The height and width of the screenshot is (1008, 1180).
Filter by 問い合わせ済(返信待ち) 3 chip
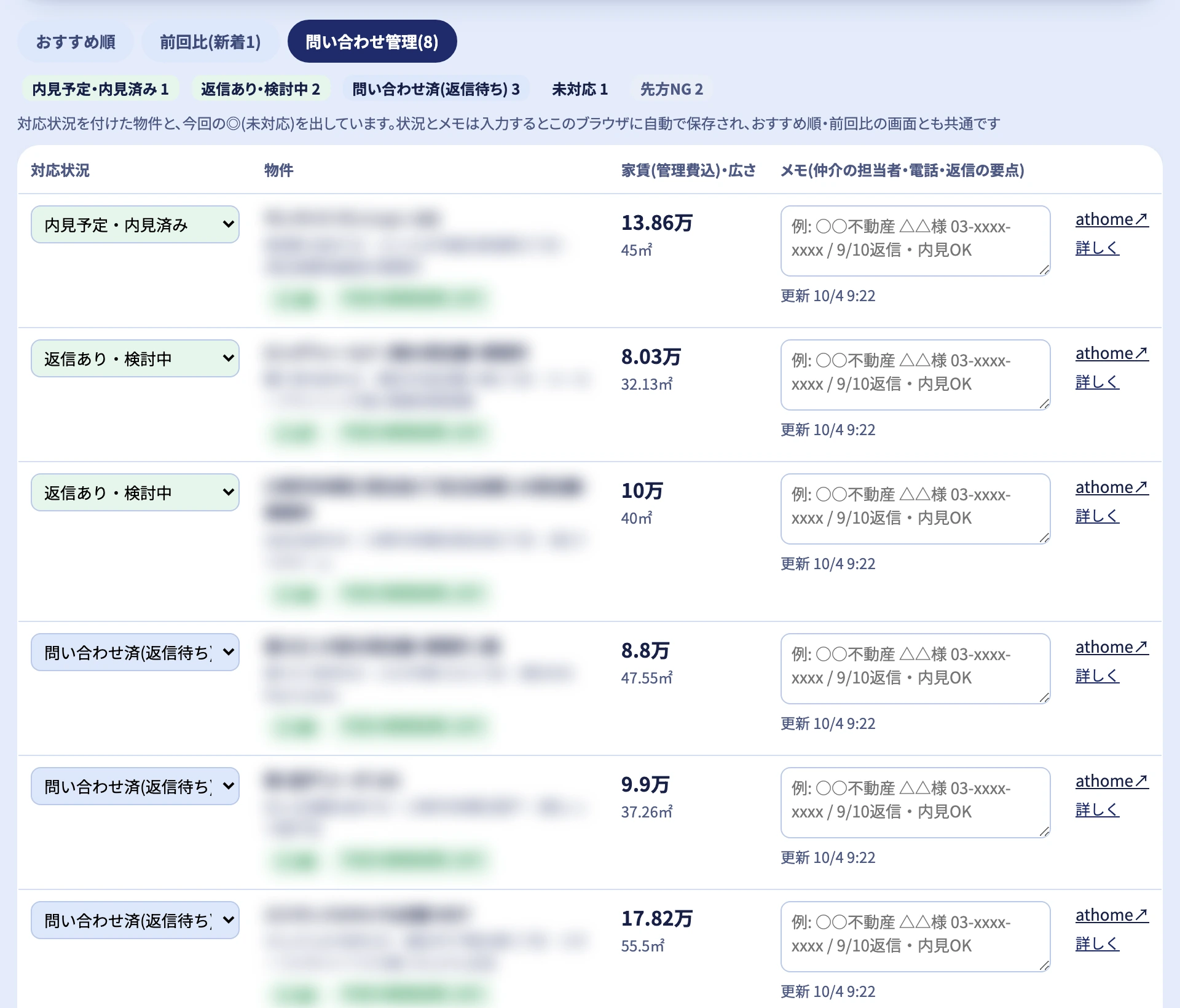pos(436,89)
